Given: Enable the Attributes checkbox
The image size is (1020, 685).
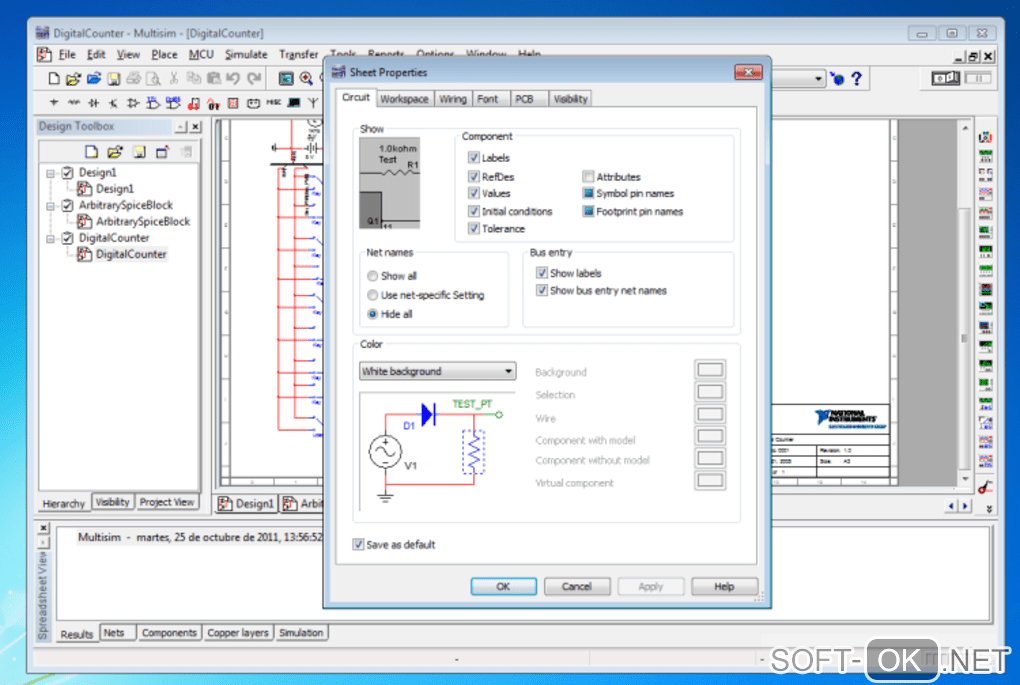Looking at the screenshot, I should click(x=588, y=177).
